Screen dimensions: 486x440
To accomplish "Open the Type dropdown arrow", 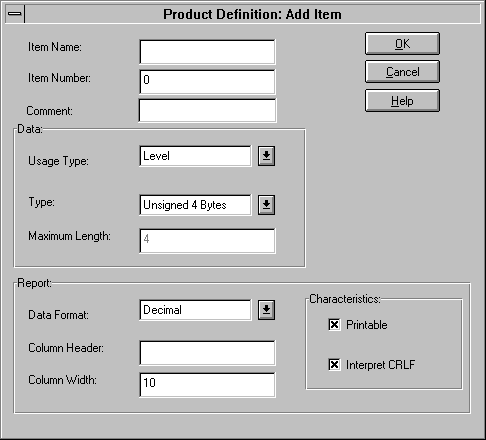I will tap(266, 205).
